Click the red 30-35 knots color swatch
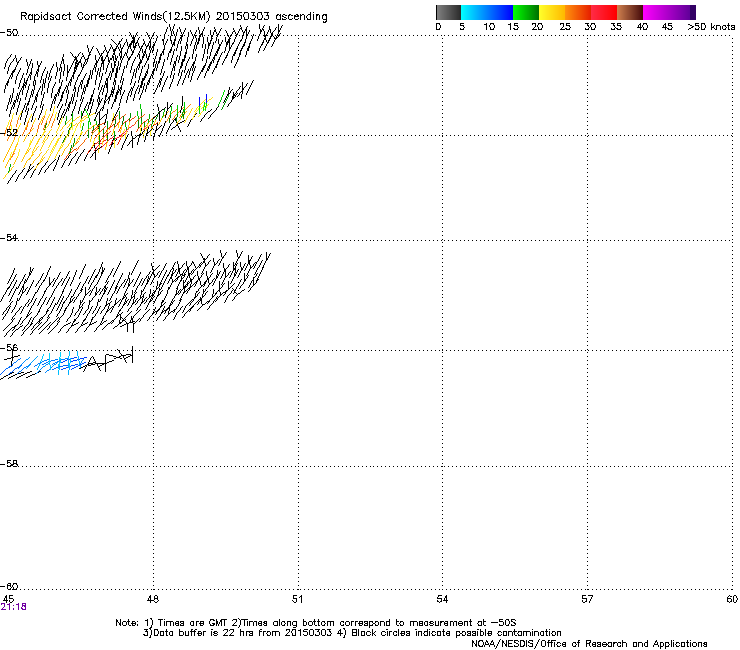This screenshot has width=740, height=650. pyautogui.click(x=604, y=12)
